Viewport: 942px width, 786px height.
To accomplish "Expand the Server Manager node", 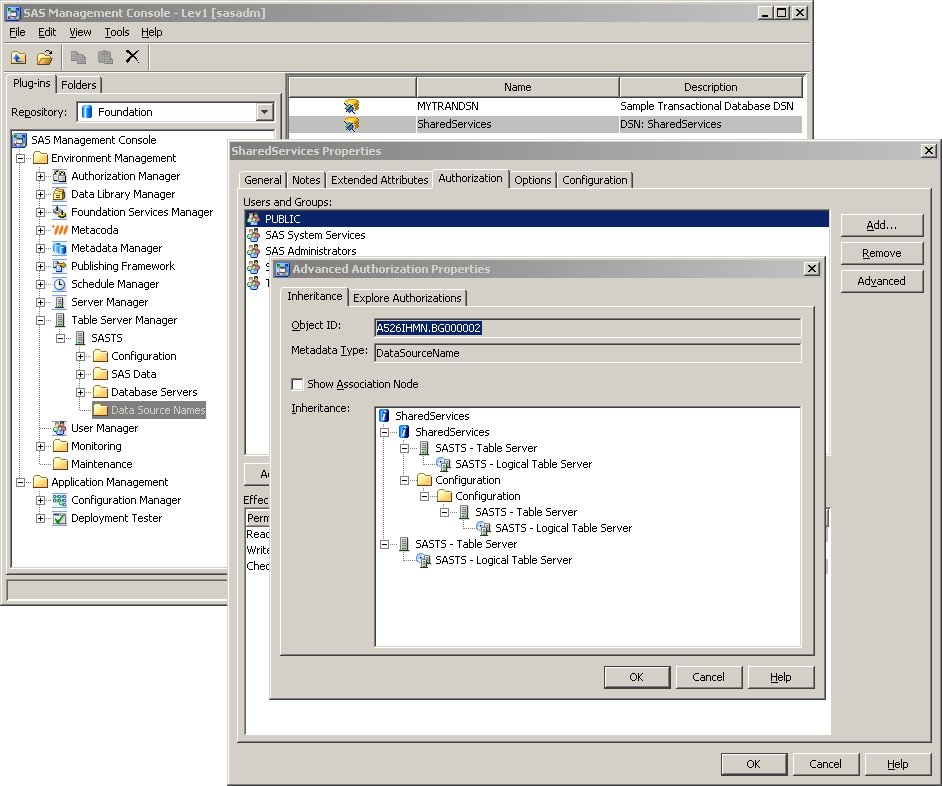I will (x=40, y=302).
